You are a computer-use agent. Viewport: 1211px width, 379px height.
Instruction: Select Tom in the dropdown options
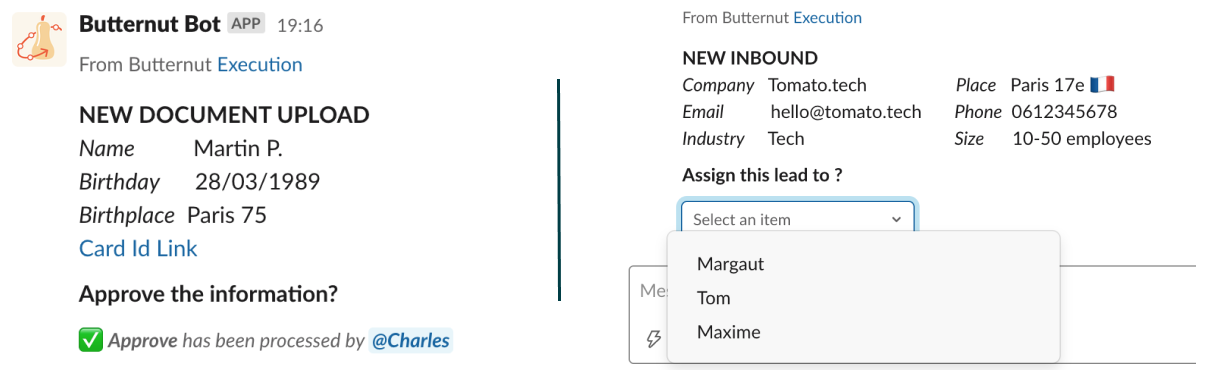[714, 298]
